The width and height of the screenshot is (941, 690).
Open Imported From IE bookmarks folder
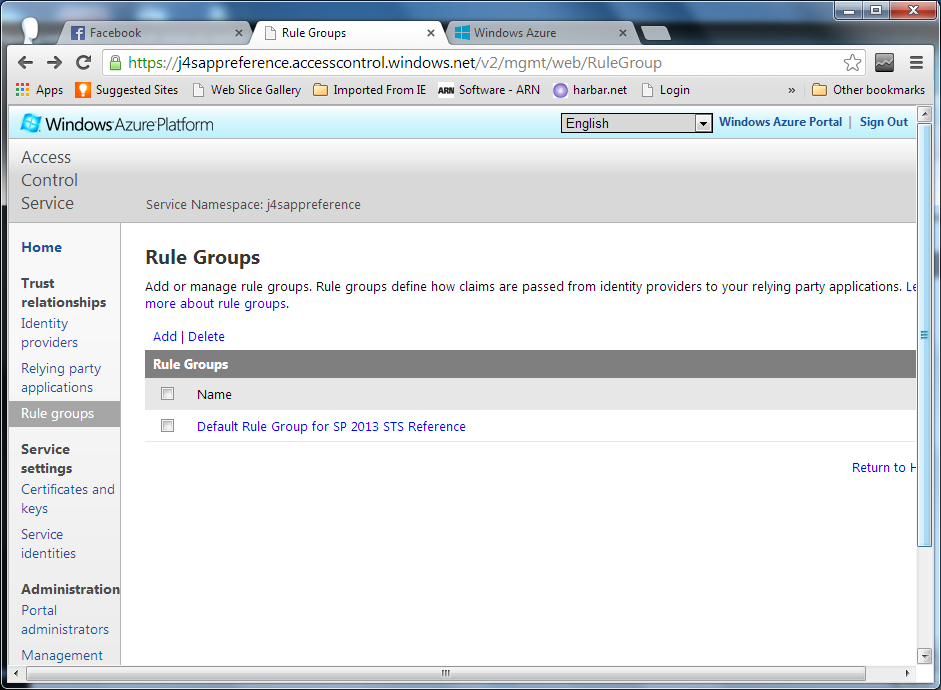[x=370, y=90]
